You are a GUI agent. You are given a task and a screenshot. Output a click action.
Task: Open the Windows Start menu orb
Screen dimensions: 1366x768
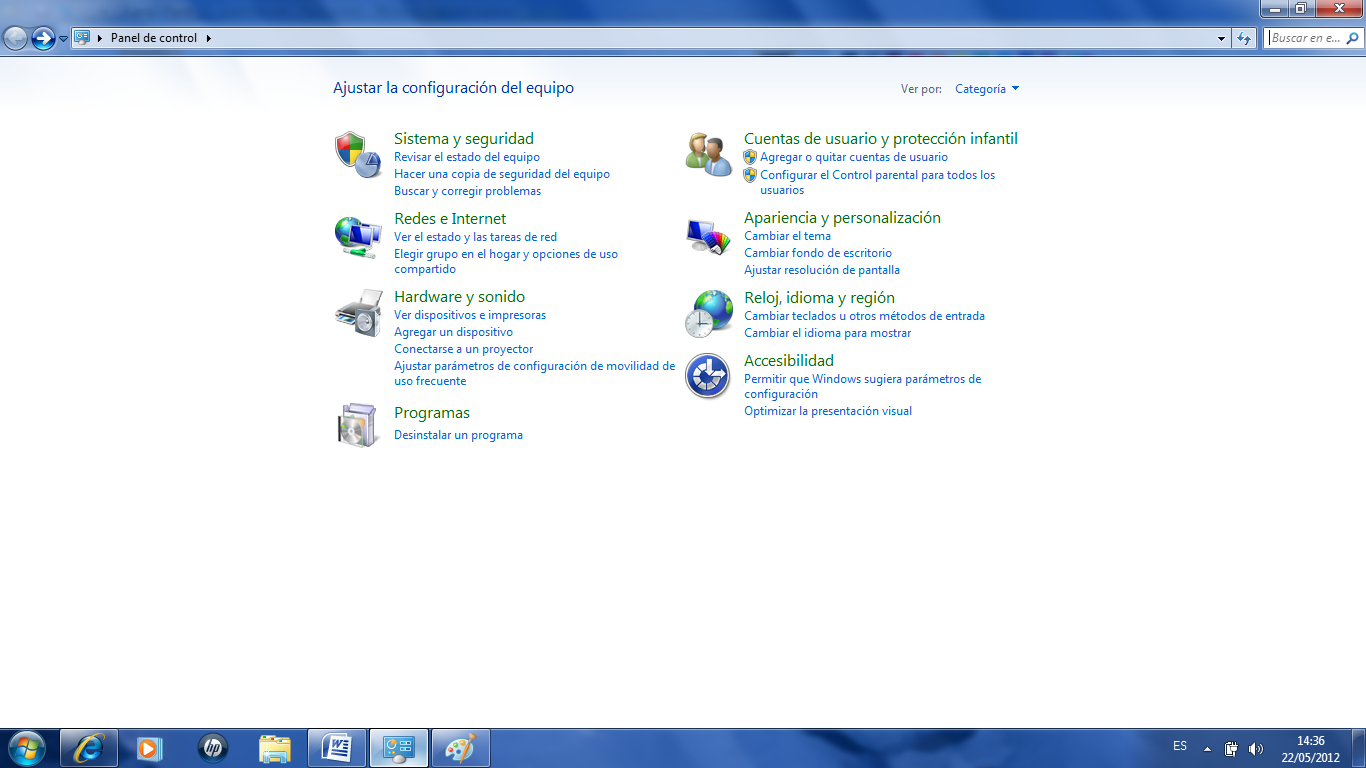point(26,747)
